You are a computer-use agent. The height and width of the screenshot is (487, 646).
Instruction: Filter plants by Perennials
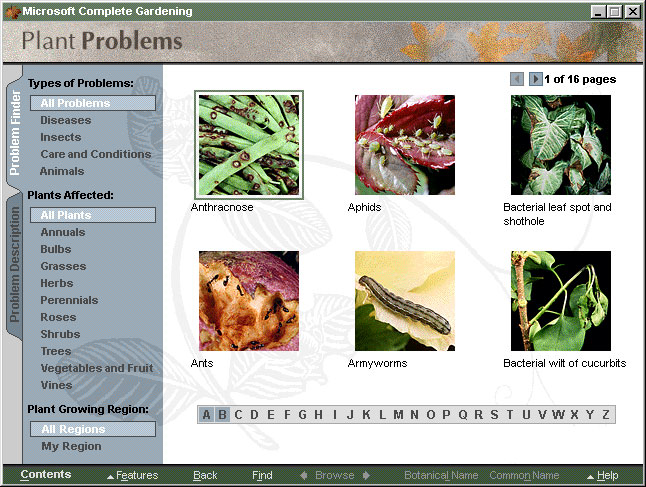pyautogui.click(x=69, y=300)
